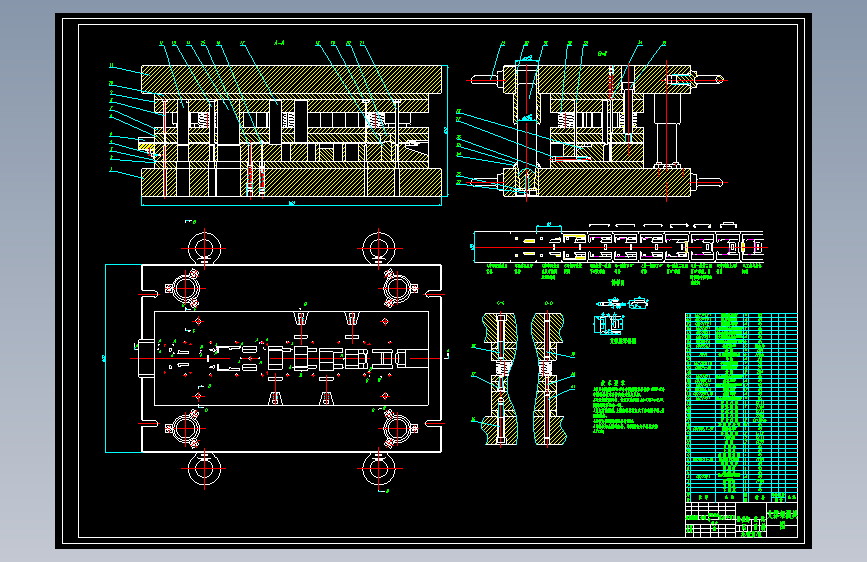
Task: Select the cyan parts list table
Action: point(741,408)
